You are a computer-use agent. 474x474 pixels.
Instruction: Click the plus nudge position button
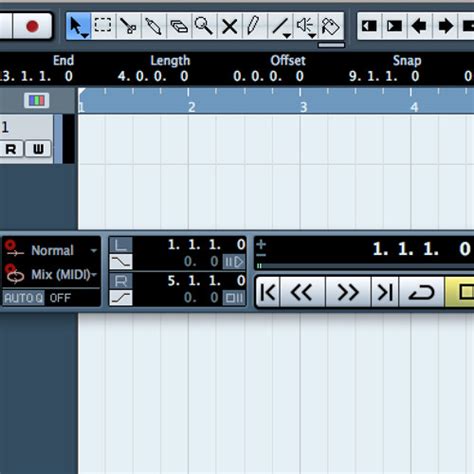click(261, 244)
